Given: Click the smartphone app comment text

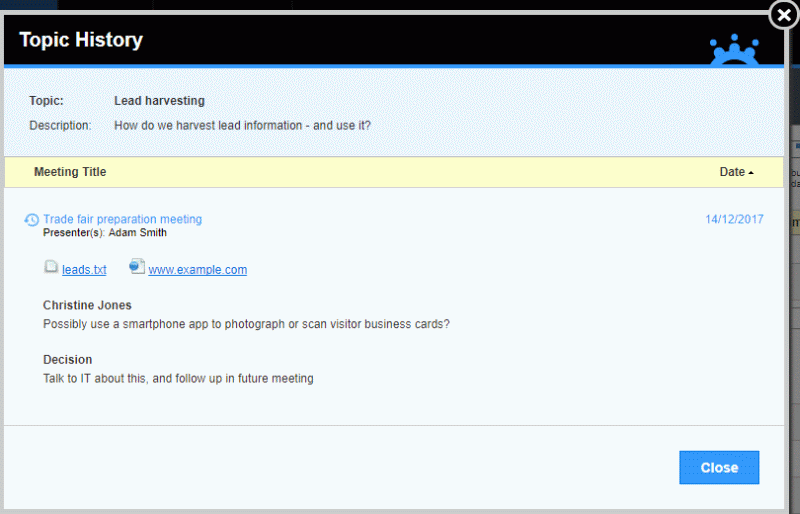Looking at the screenshot, I should pos(246,324).
